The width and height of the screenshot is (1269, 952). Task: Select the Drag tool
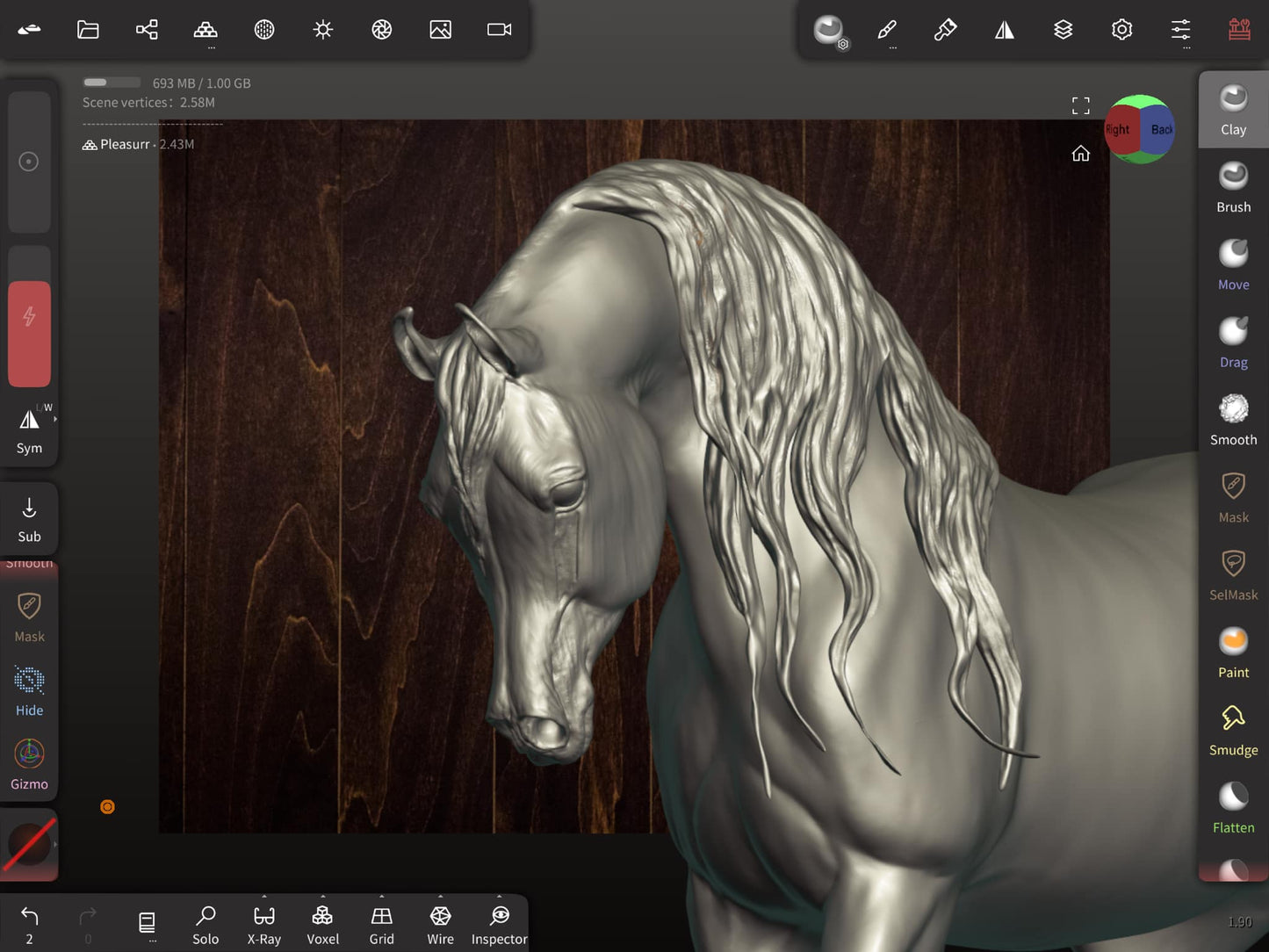click(1234, 343)
